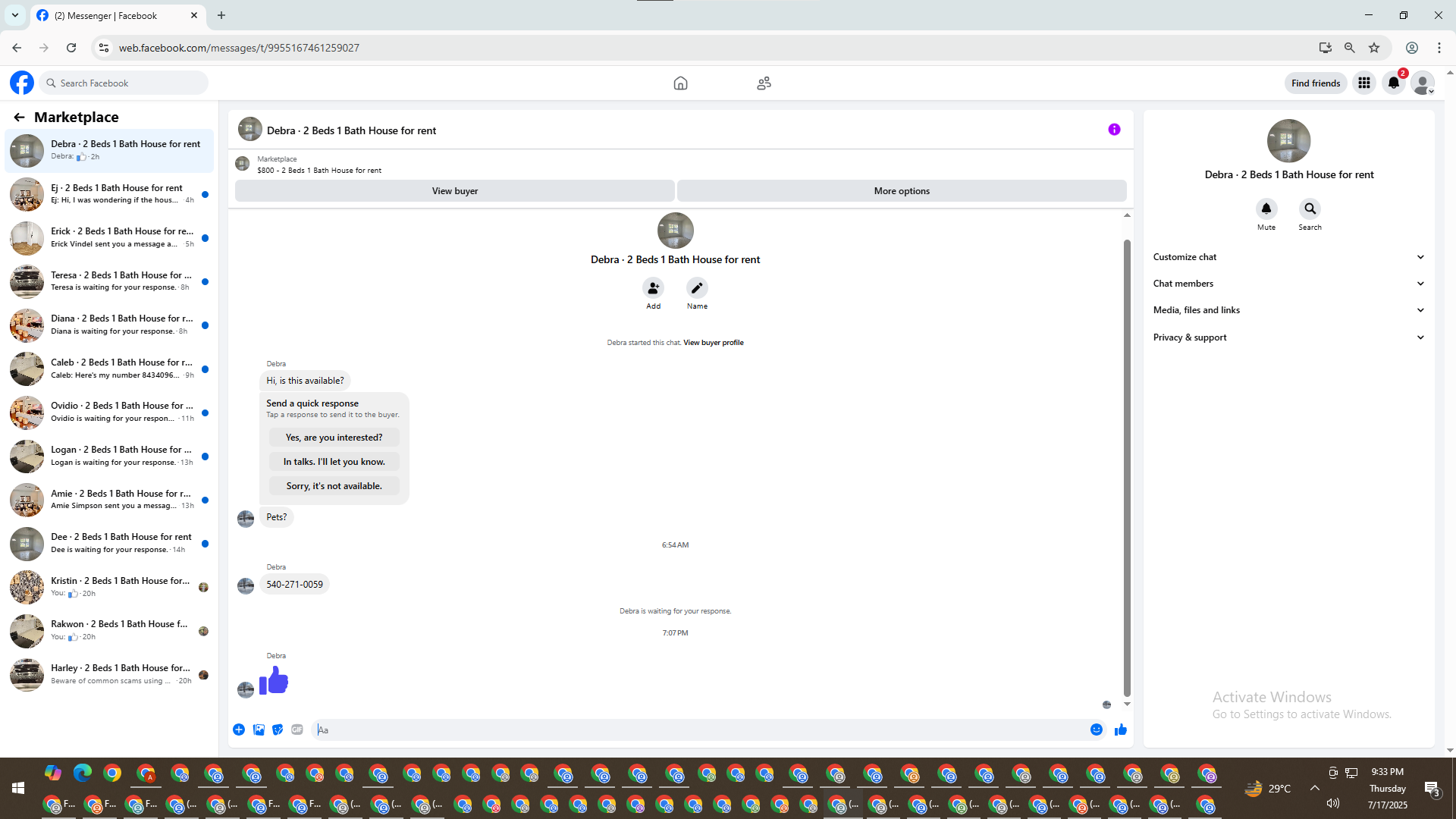Open the account profile avatar menu
This screenshot has width=1456, height=819.
pos(1423,83)
